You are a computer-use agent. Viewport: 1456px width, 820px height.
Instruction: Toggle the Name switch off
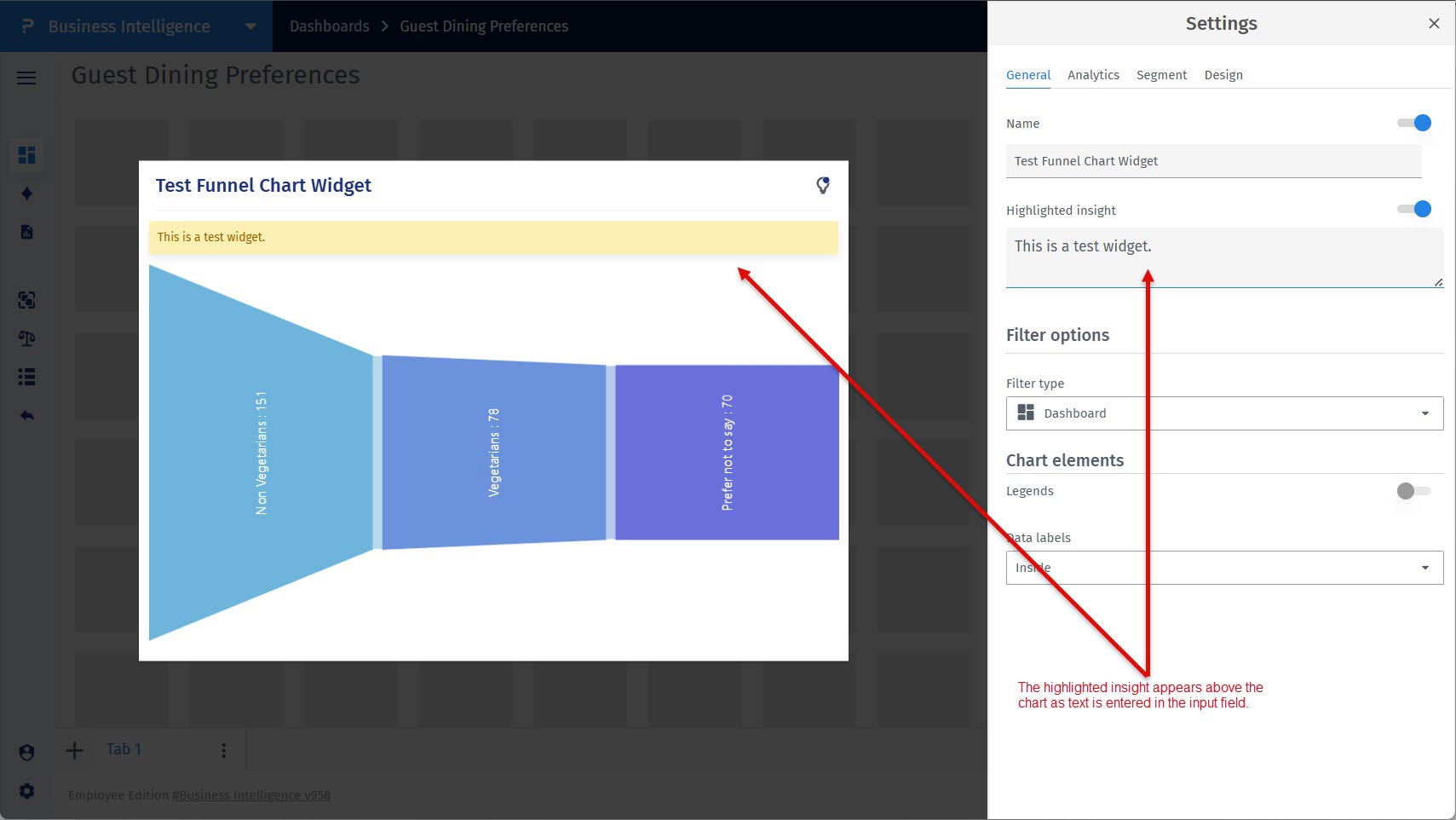coord(1414,123)
